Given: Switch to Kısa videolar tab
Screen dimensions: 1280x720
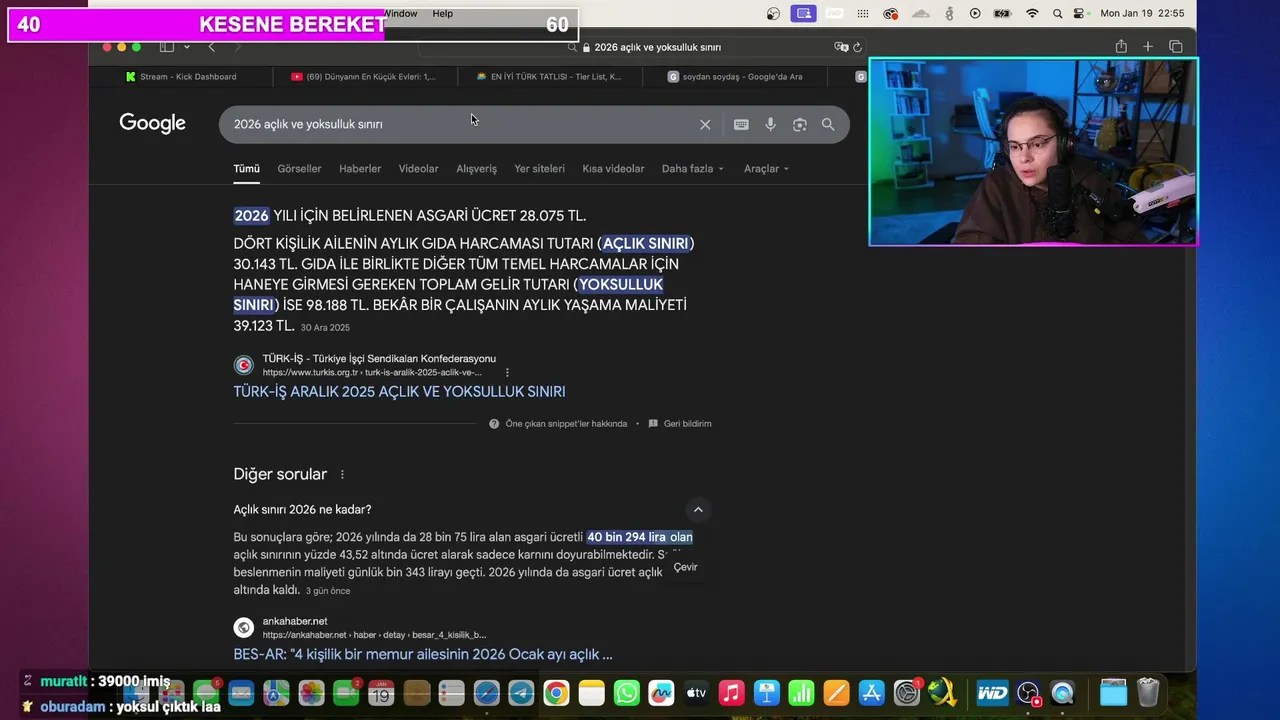Looking at the screenshot, I should point(613,169).
